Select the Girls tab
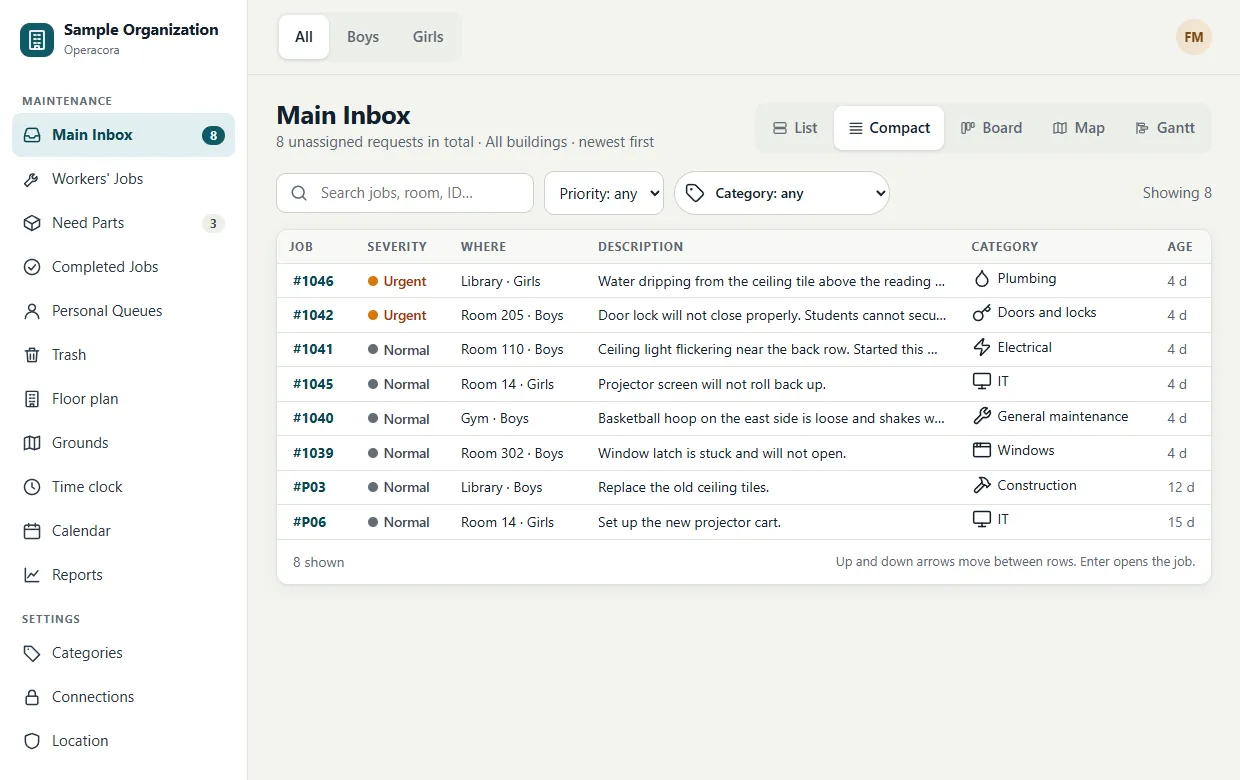This screenshot has width=1240, height=780. tap(428, 37)
